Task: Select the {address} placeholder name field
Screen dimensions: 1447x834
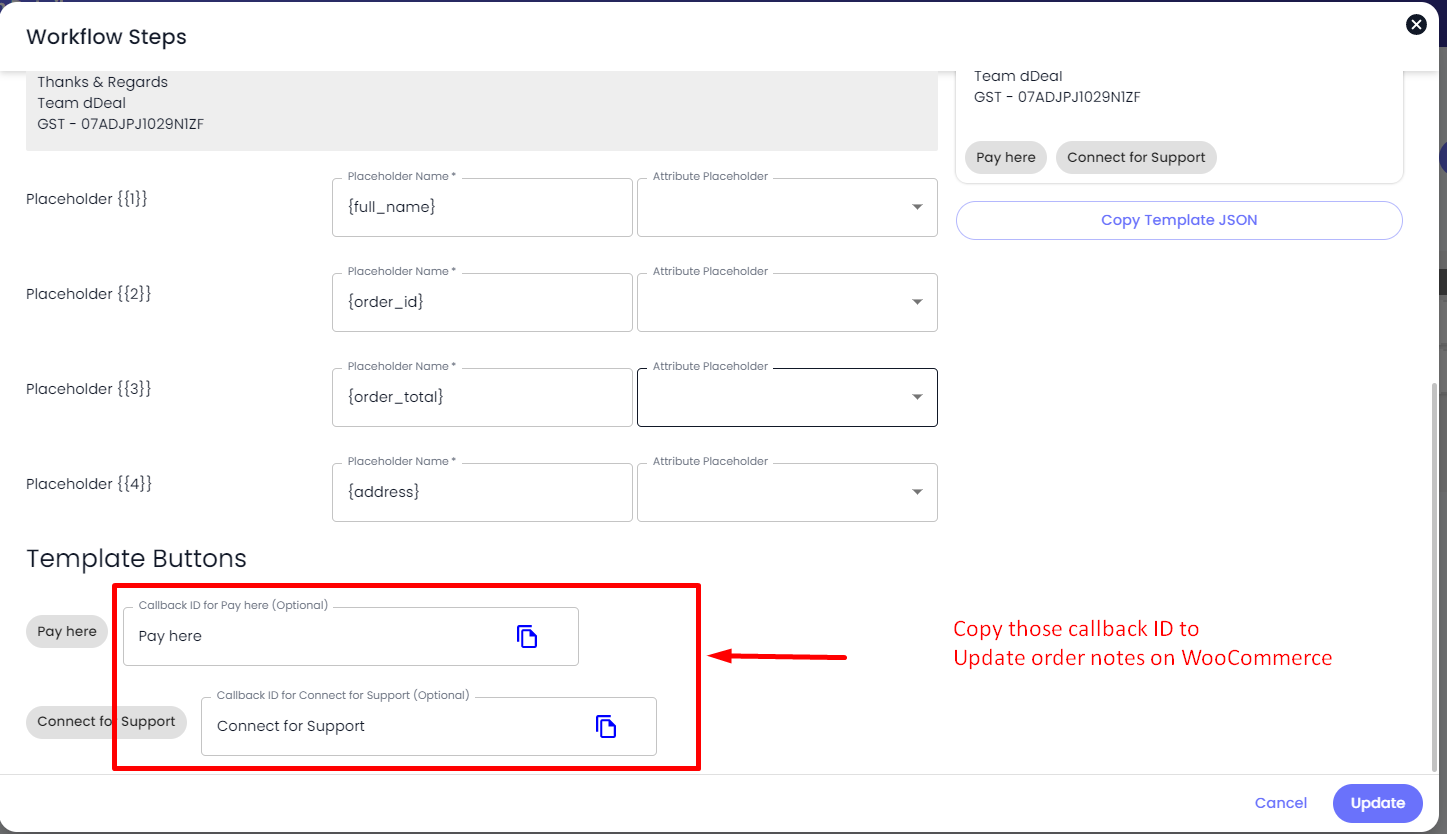Action: 481,493
